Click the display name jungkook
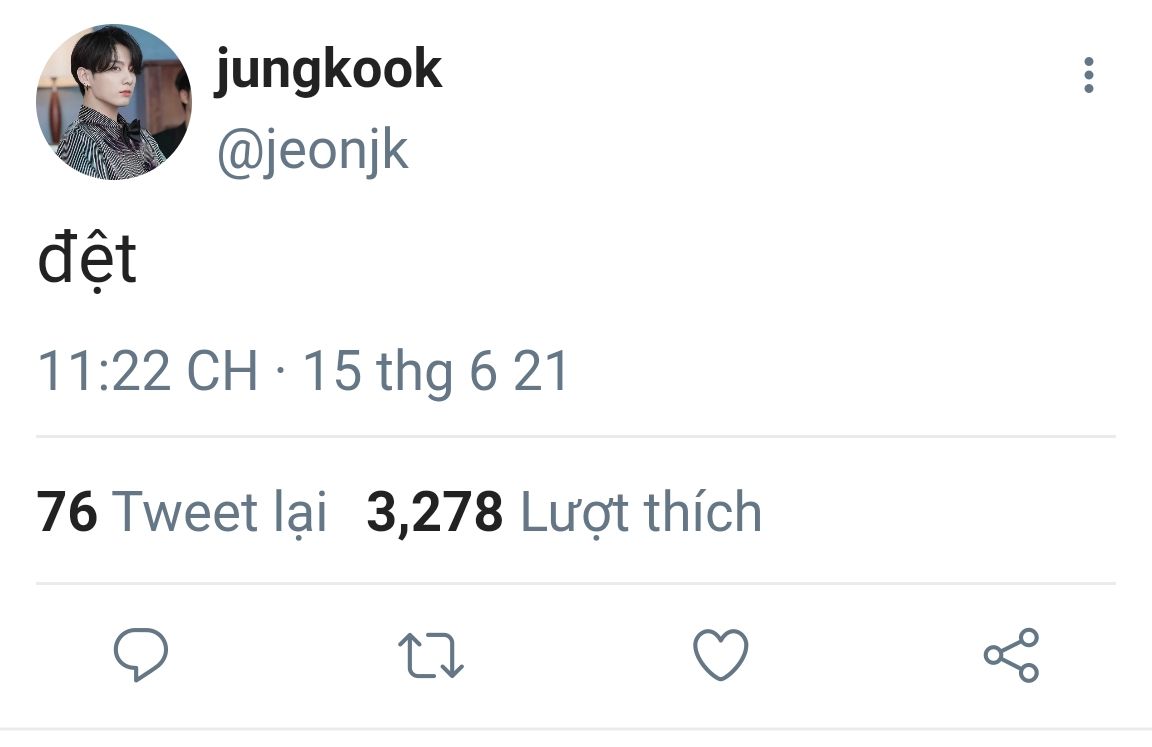 coord(328,71)
